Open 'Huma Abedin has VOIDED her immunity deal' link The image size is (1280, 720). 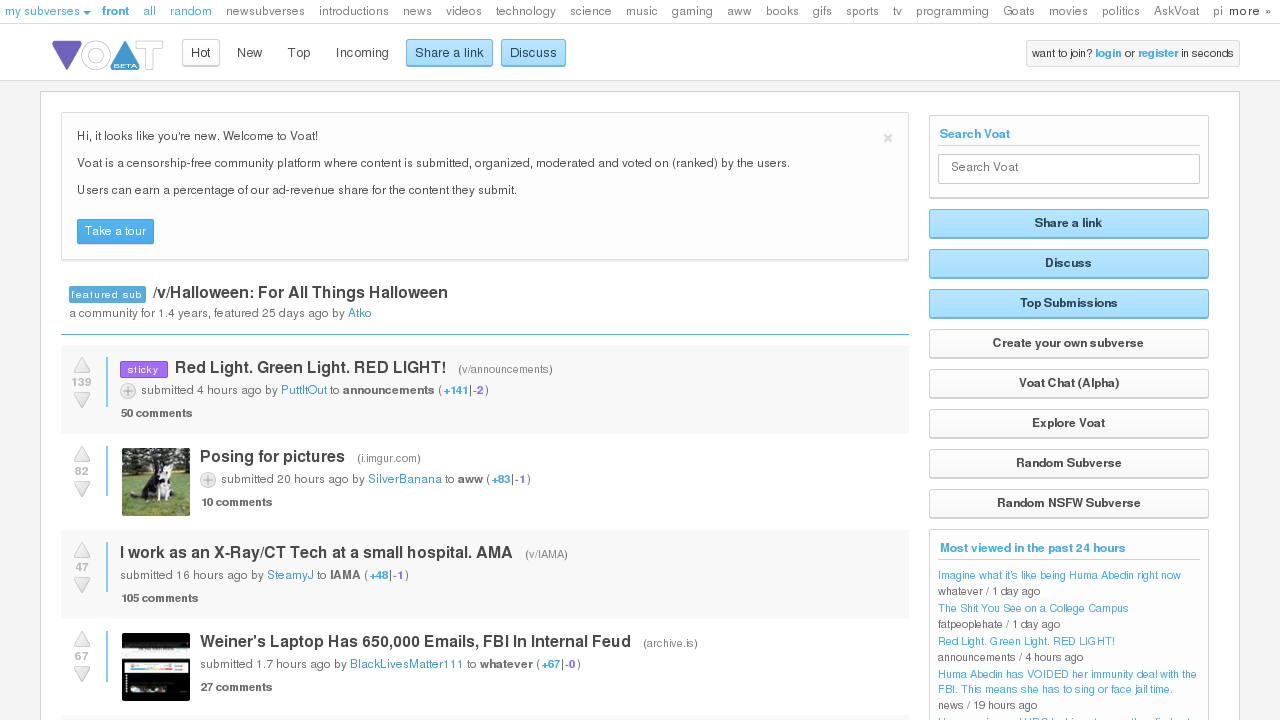point(1067,682)
